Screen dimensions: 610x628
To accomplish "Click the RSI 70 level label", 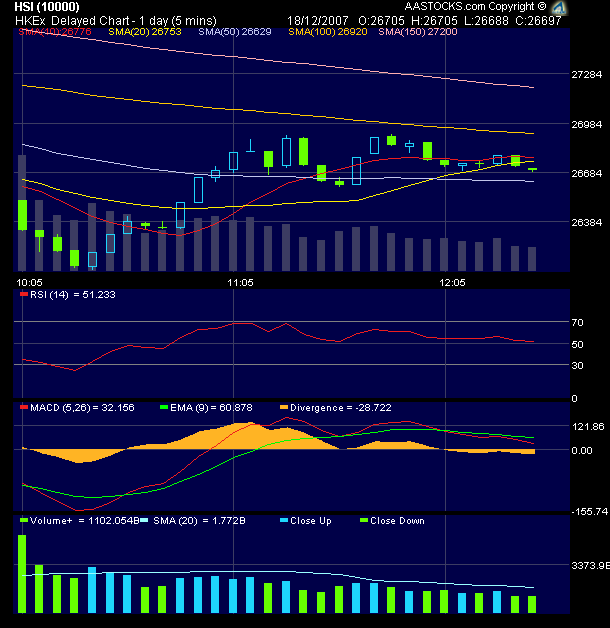I will (577, 322).
